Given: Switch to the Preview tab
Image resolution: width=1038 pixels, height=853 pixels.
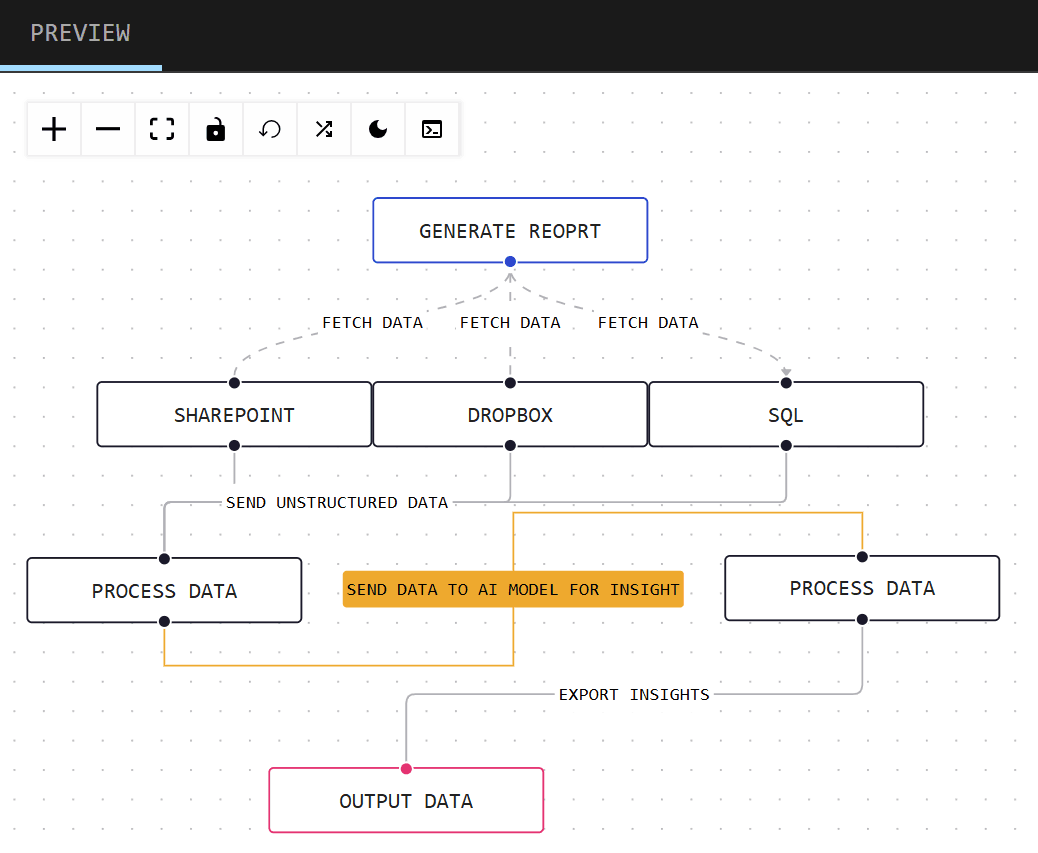Looking at the screenshot, I should pos(80,33).
